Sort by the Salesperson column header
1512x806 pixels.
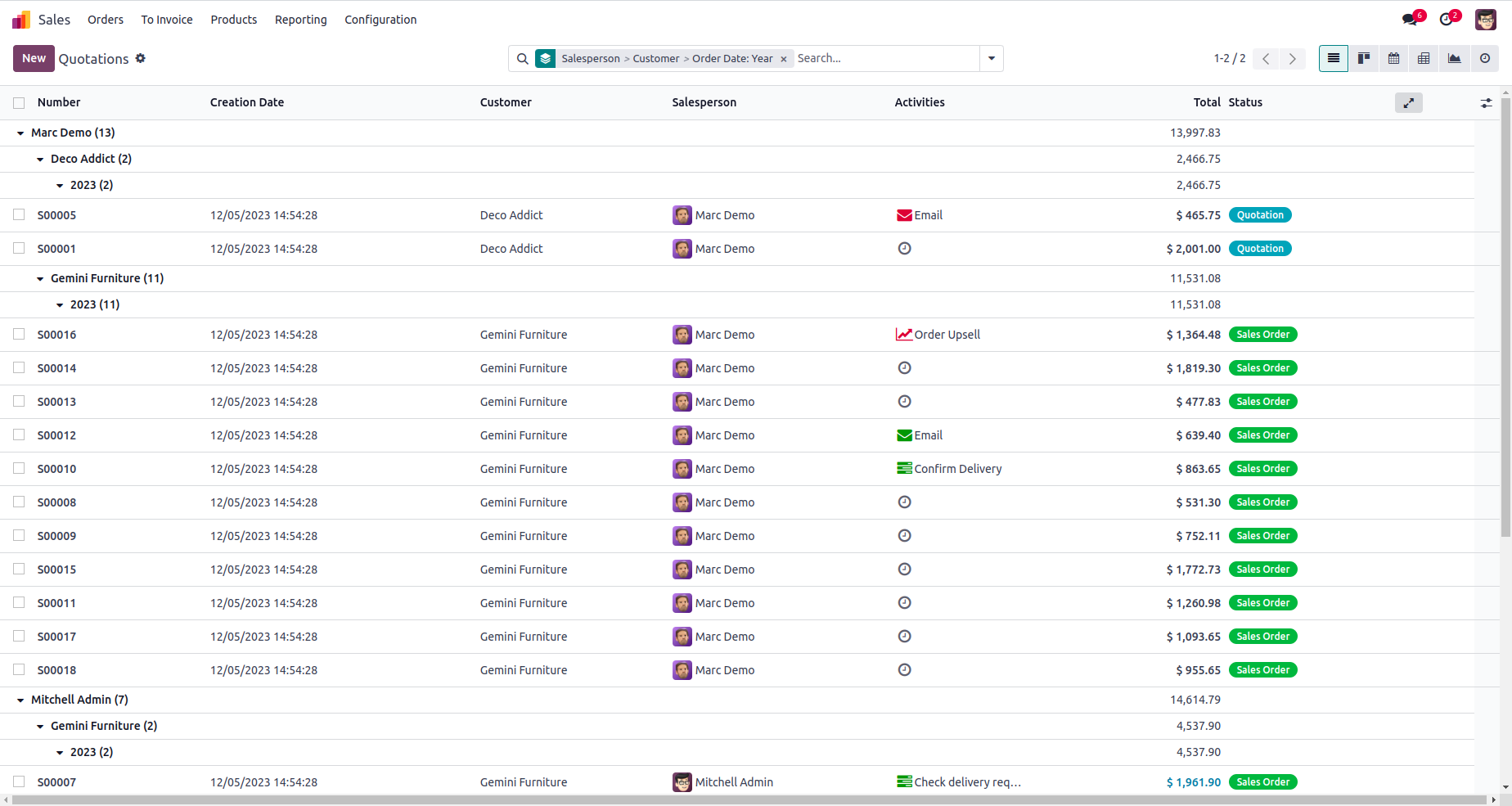pos(704,102)
